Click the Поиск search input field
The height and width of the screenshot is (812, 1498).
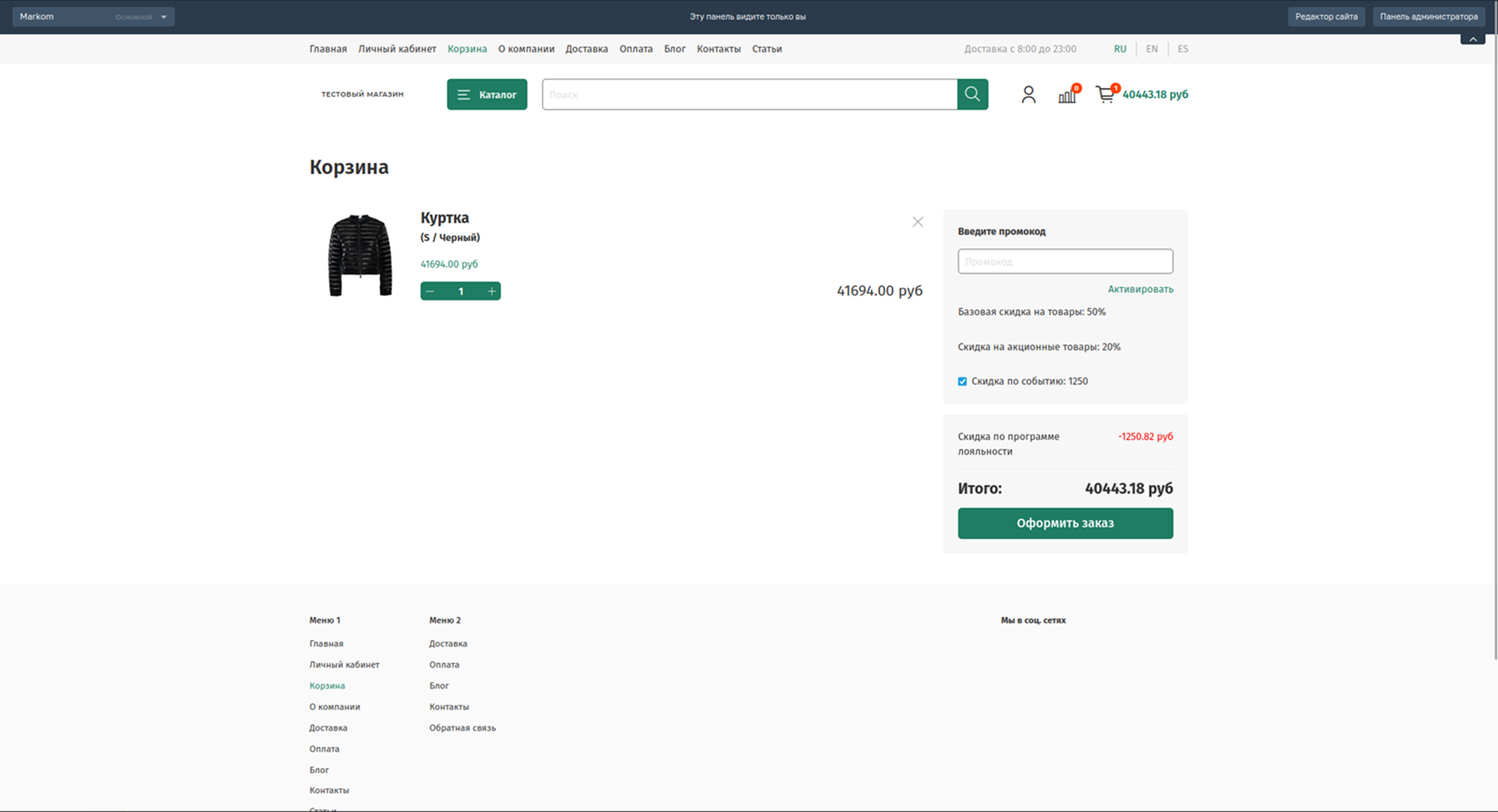click(x=749, y=94)
